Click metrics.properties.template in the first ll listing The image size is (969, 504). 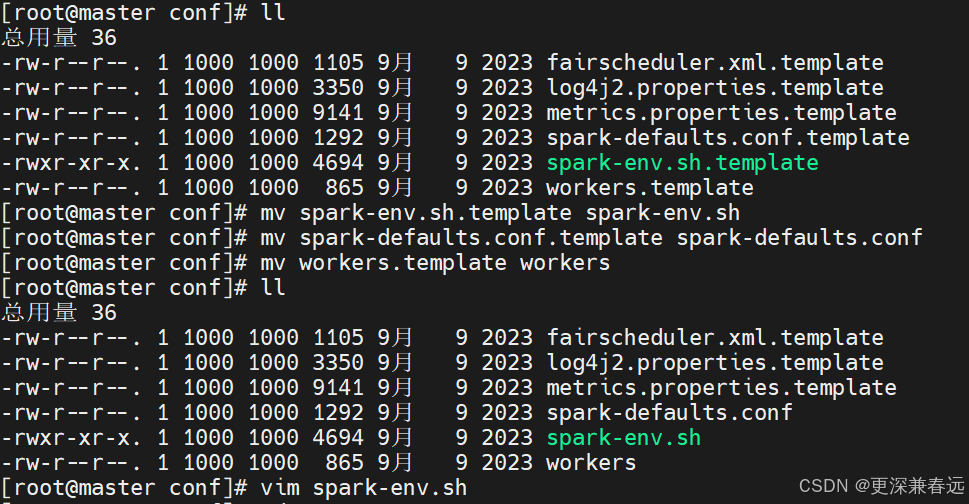[x=721, y=113]
